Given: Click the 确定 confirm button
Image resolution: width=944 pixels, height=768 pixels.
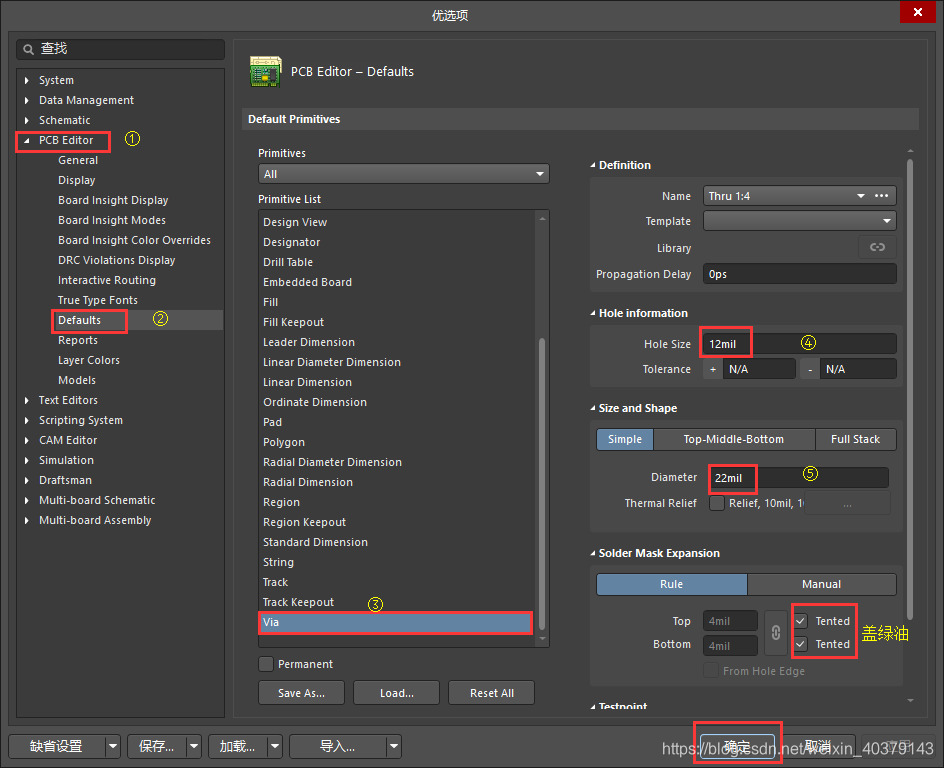Looking at the screenshot, I should point(737,746).
